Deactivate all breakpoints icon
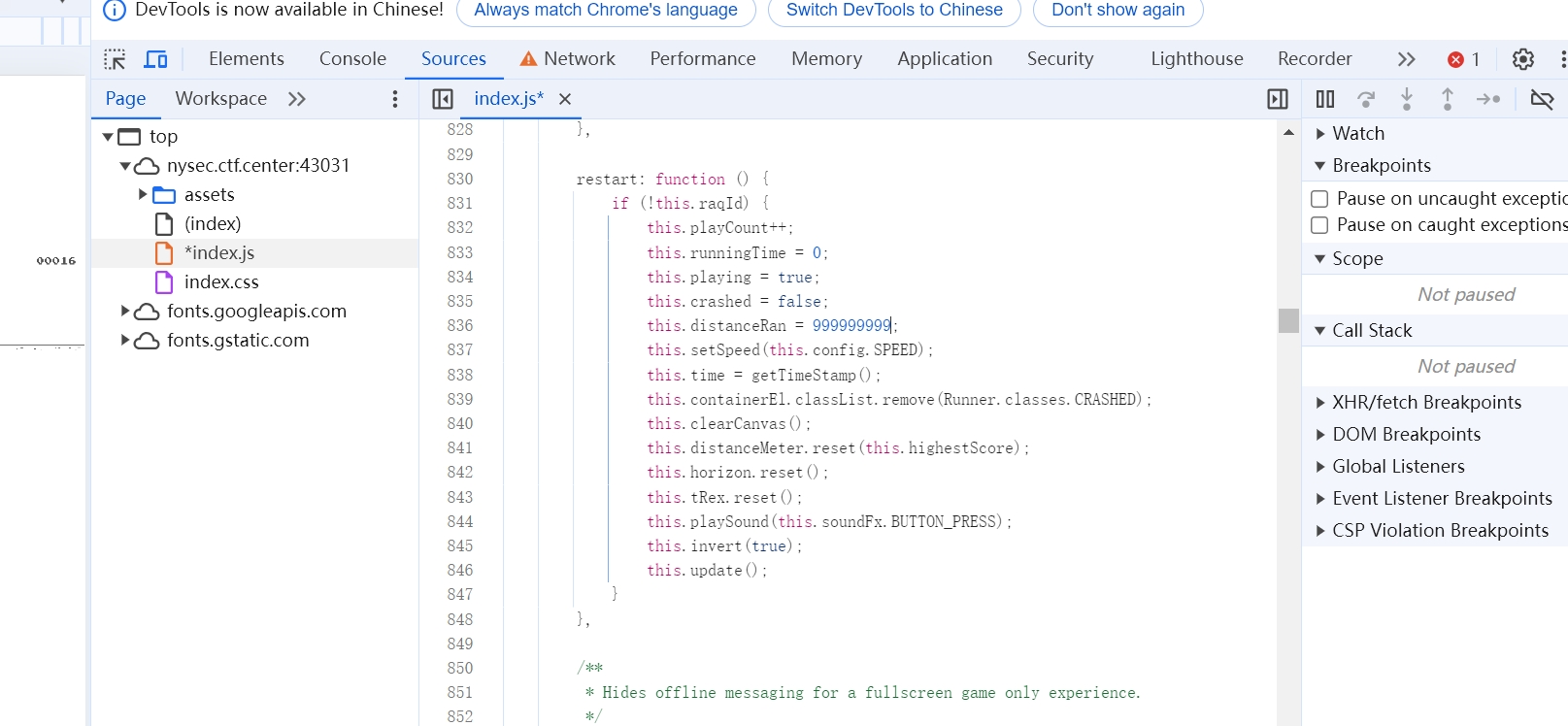This screenshot has width=1568, height=726. coord(1541,99)
